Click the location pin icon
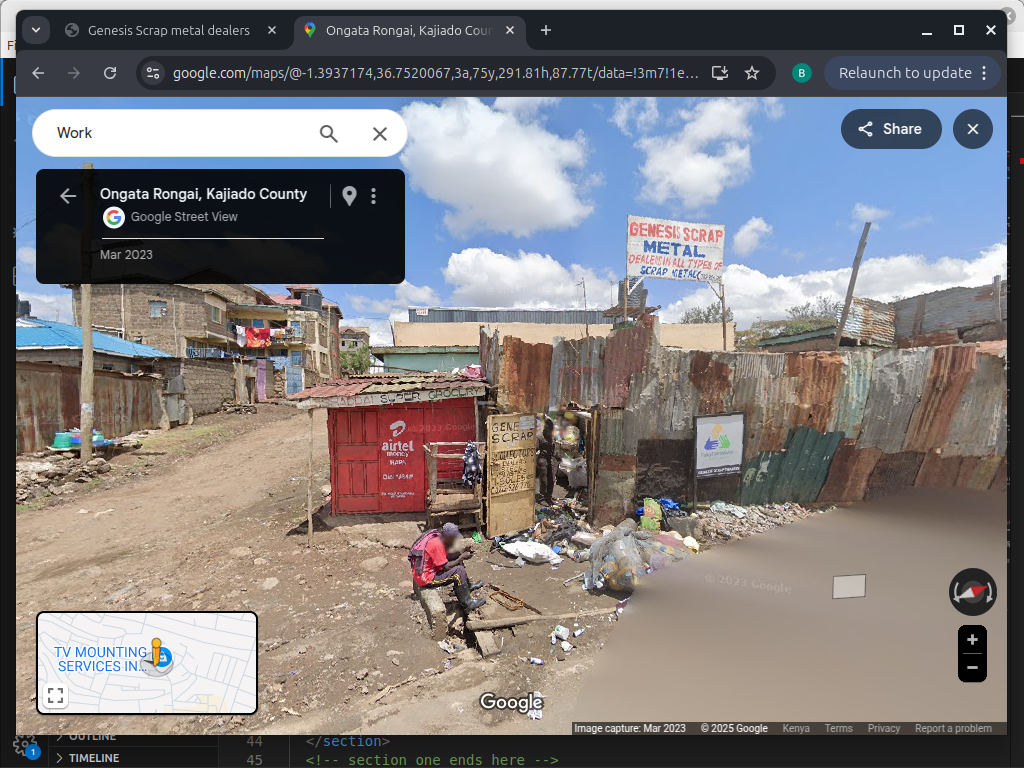The image size is (1024, 768). (349, 196)
